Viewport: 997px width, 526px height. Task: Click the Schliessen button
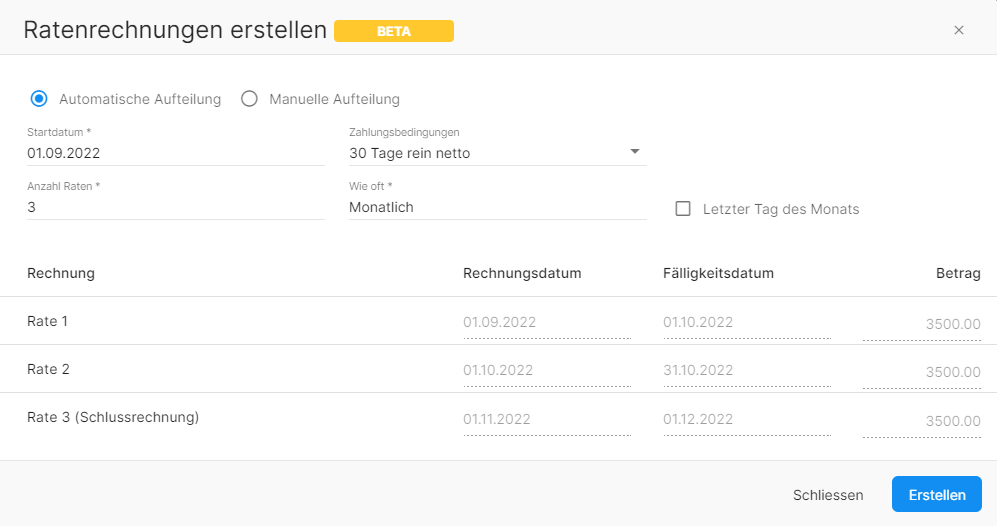coord(828,495)
